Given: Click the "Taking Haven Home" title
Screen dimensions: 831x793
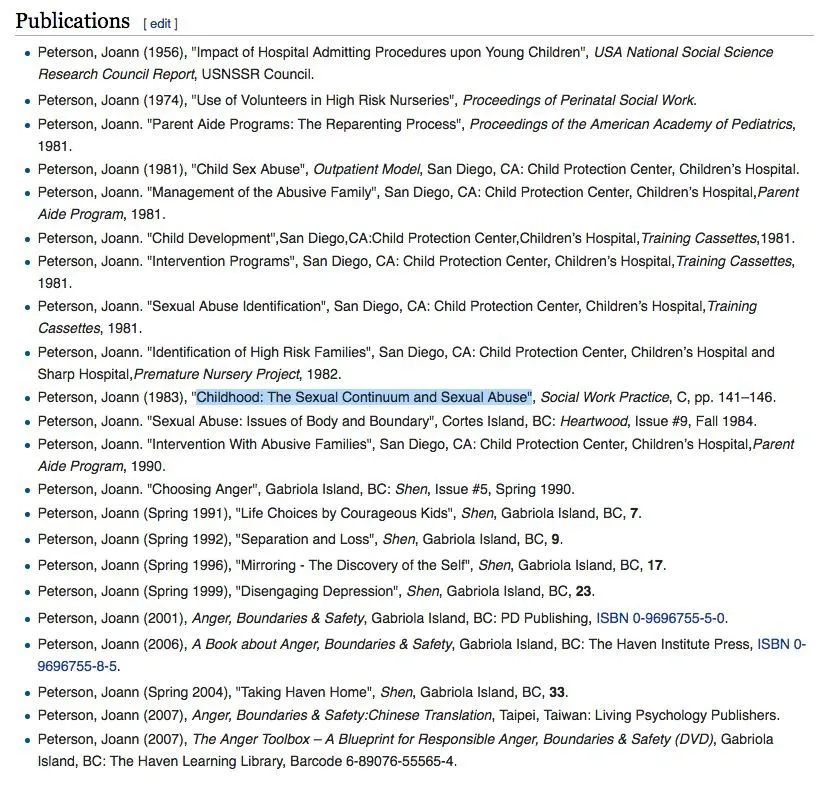Looking at the screenshot, I should [x=302, y=692].
